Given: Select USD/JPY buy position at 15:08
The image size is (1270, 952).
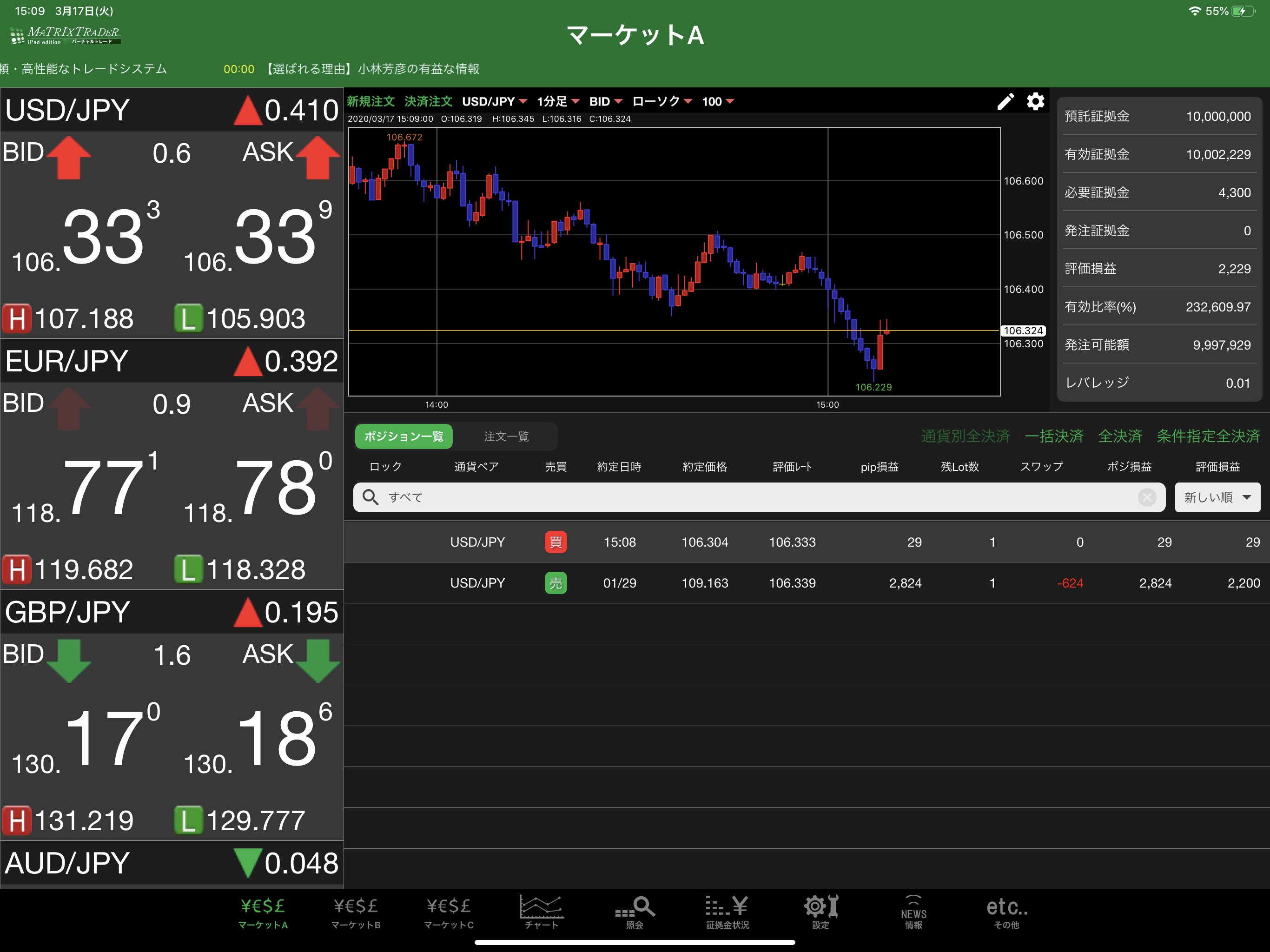Looking at the screenshot, I should tap(807, 542).
